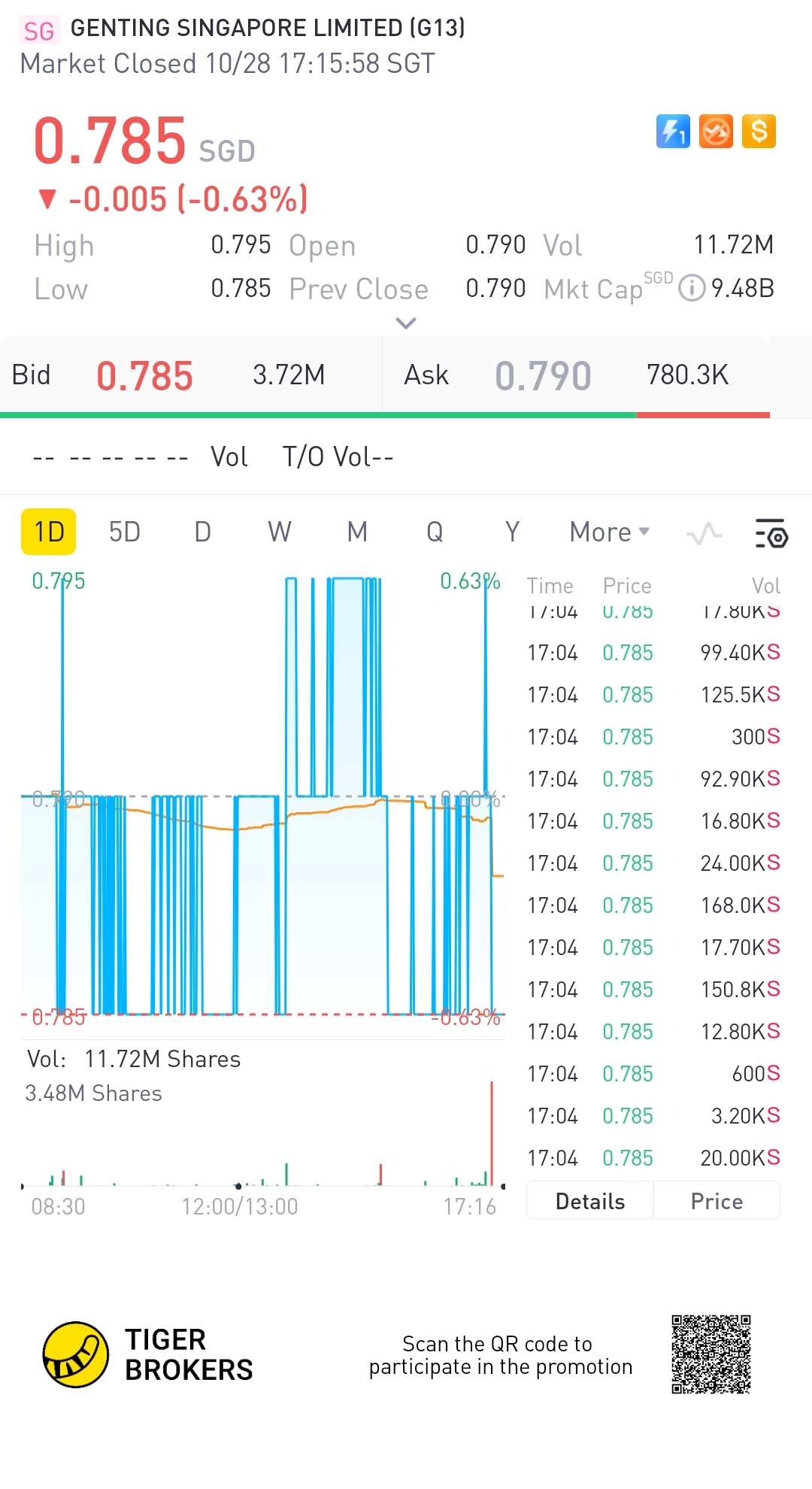
Task: Tap the SG market badge
Action: (x=39, y=31)
